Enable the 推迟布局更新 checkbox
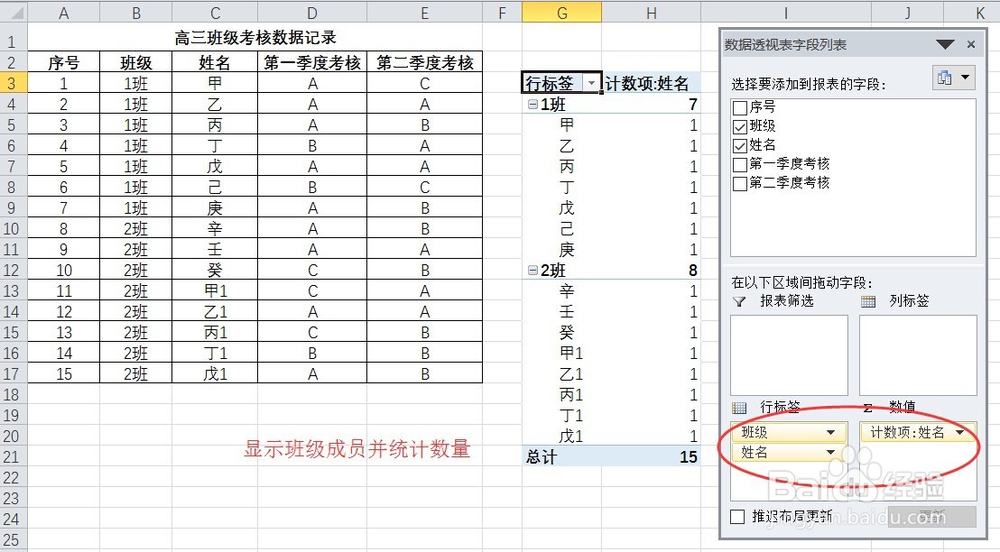1000x552 pixels. tap(737, 516)
